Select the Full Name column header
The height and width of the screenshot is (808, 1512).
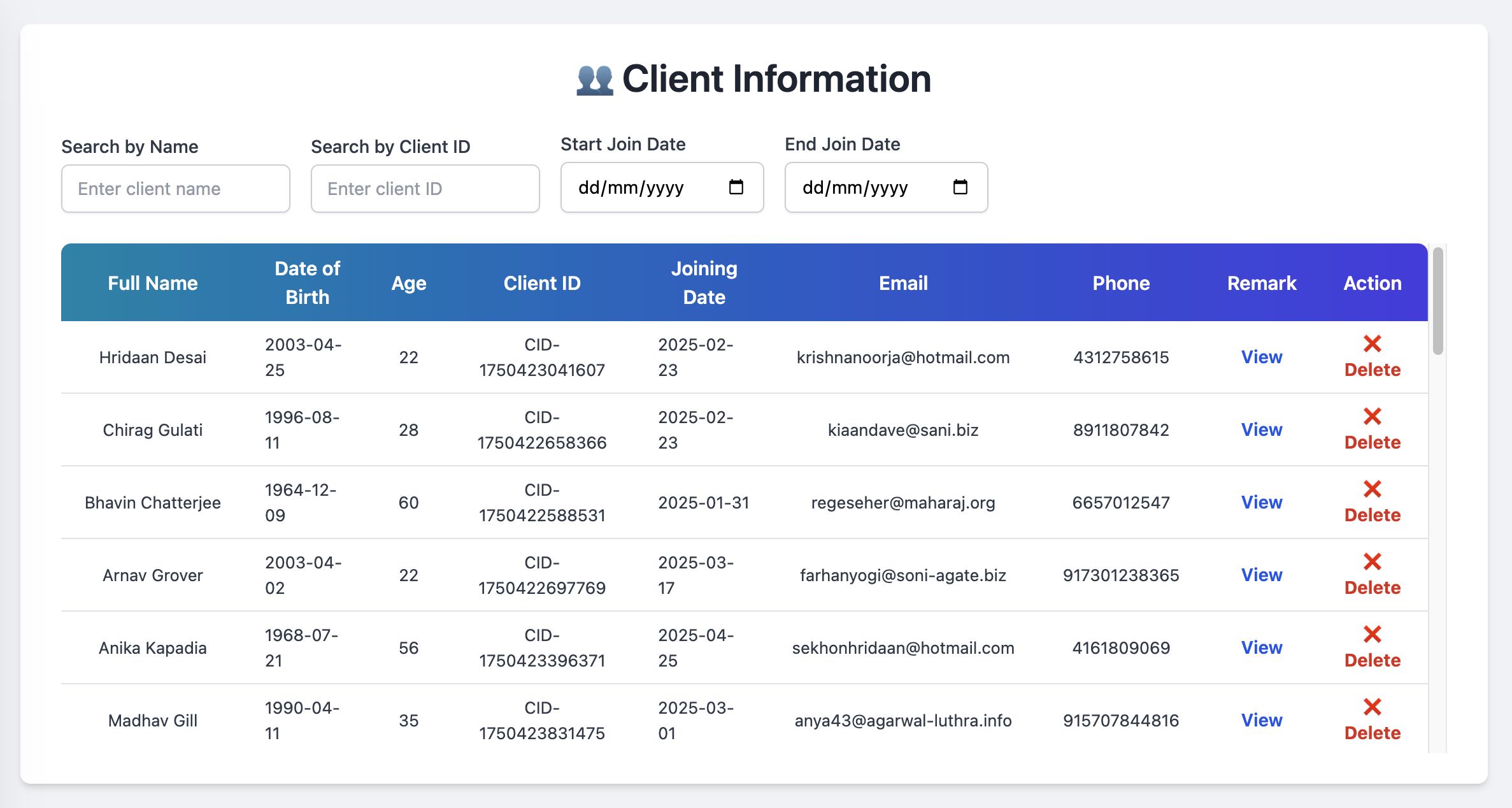coord(153,282)
